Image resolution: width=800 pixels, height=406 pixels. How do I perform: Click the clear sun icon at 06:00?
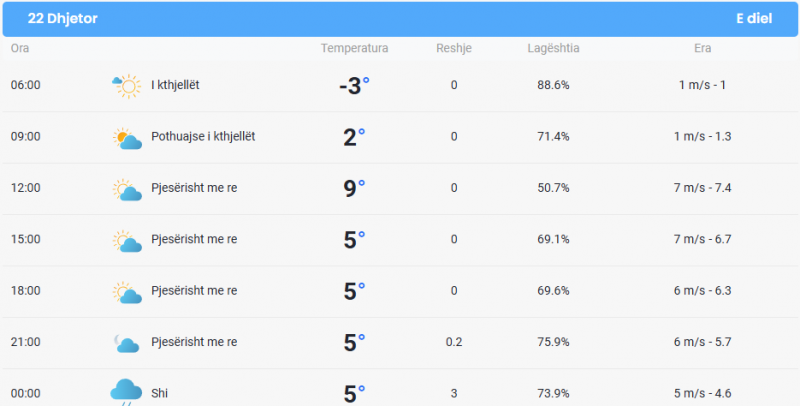[127, 86]
